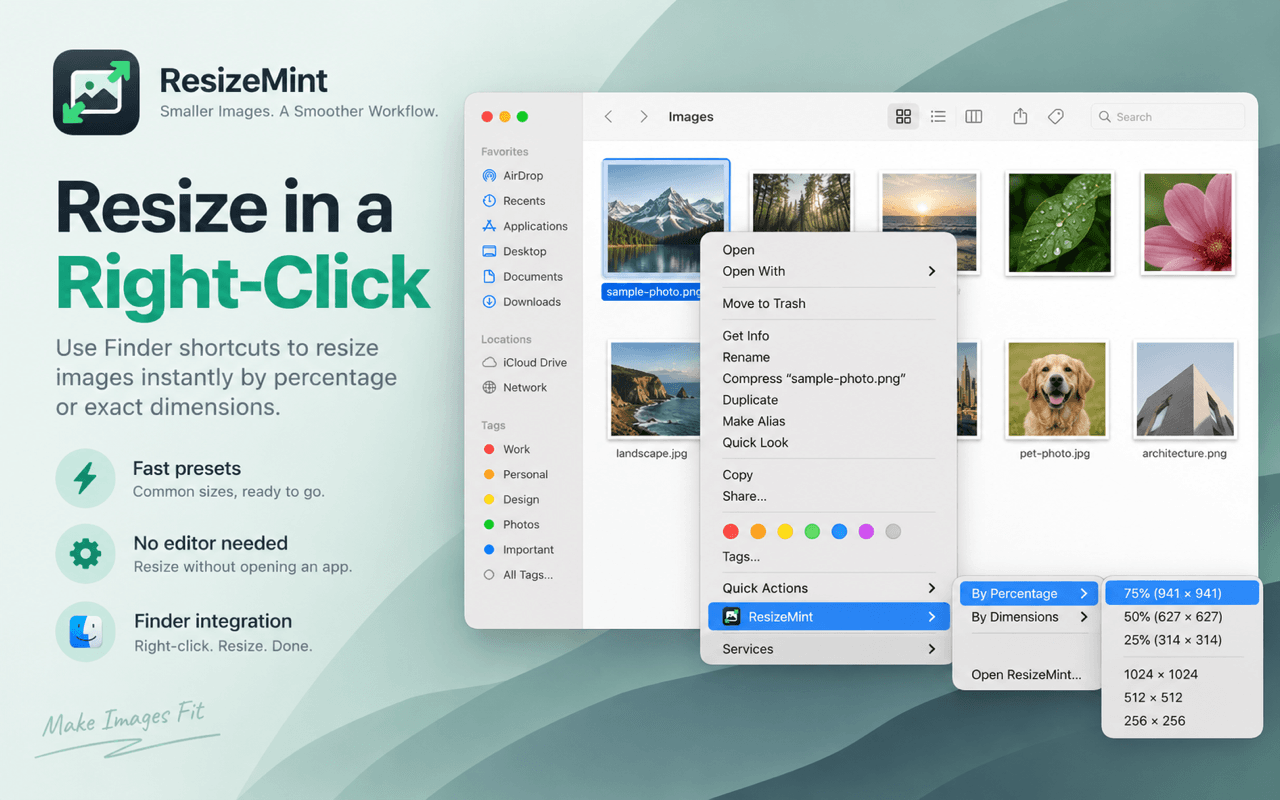
Task: Switch Finder to column view
Action: click(x=973, y=117)
